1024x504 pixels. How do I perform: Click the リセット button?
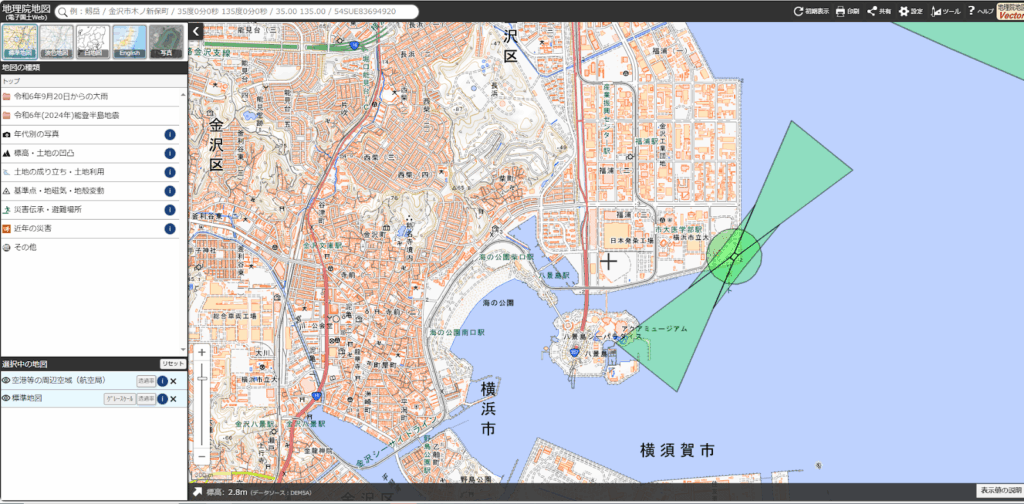(x=173, y=364)
